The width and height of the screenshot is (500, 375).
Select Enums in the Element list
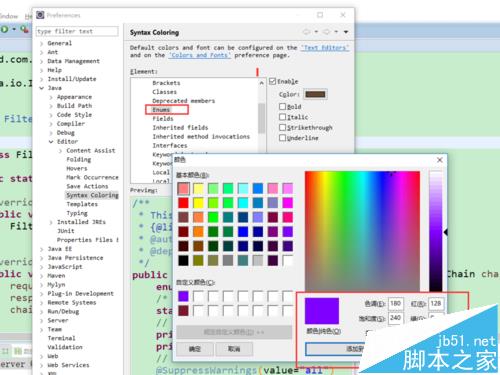[161, 110]
